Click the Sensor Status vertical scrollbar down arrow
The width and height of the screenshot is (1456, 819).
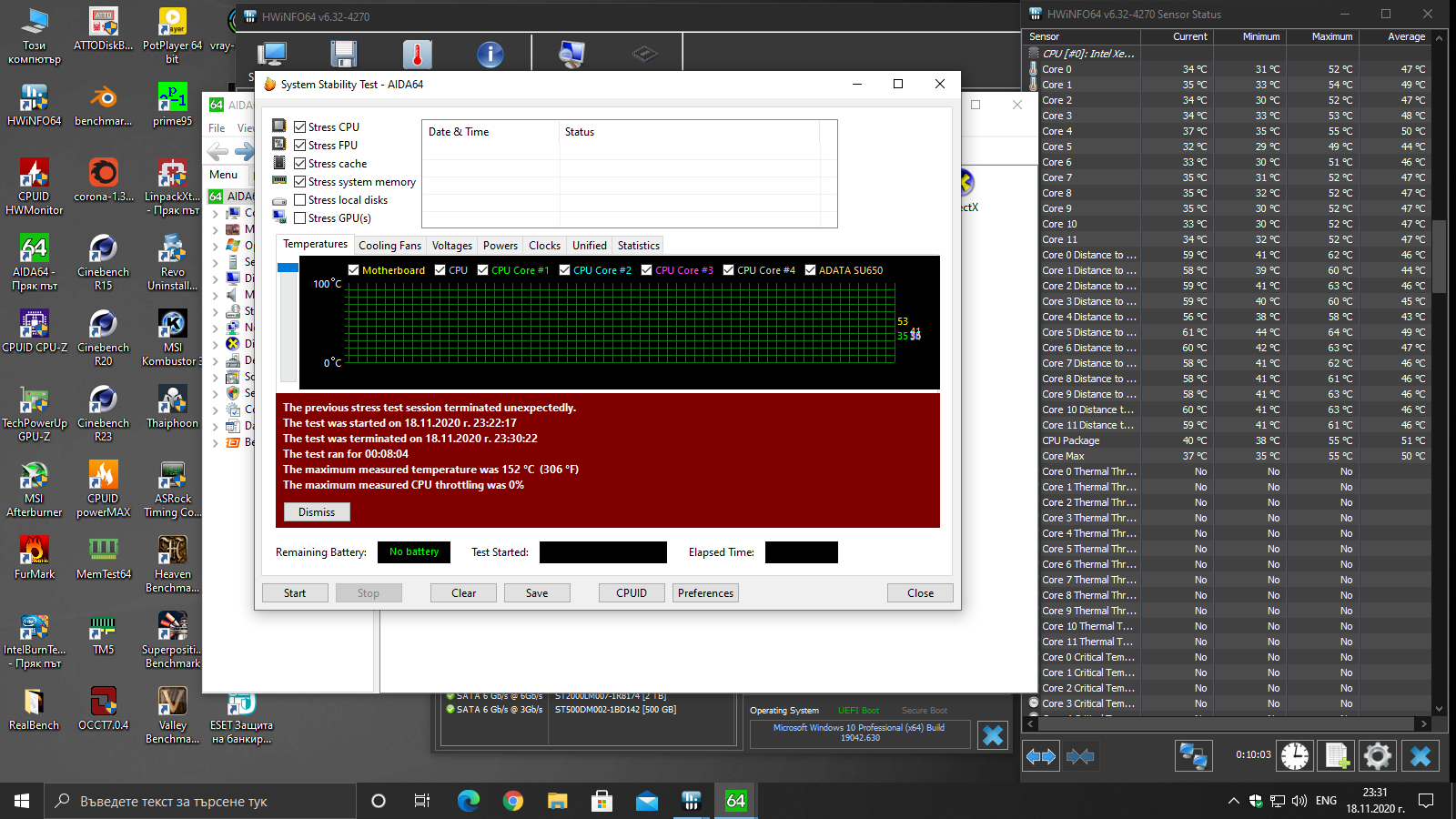coord(1439,709)
